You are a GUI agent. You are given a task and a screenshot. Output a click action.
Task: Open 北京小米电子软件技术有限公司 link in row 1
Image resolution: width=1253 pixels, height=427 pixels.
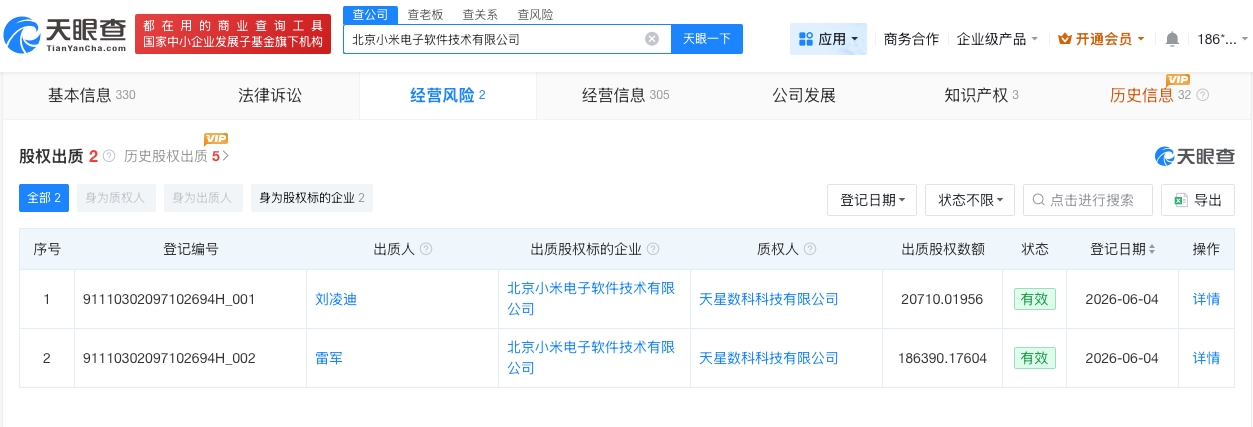pos(591,299)
